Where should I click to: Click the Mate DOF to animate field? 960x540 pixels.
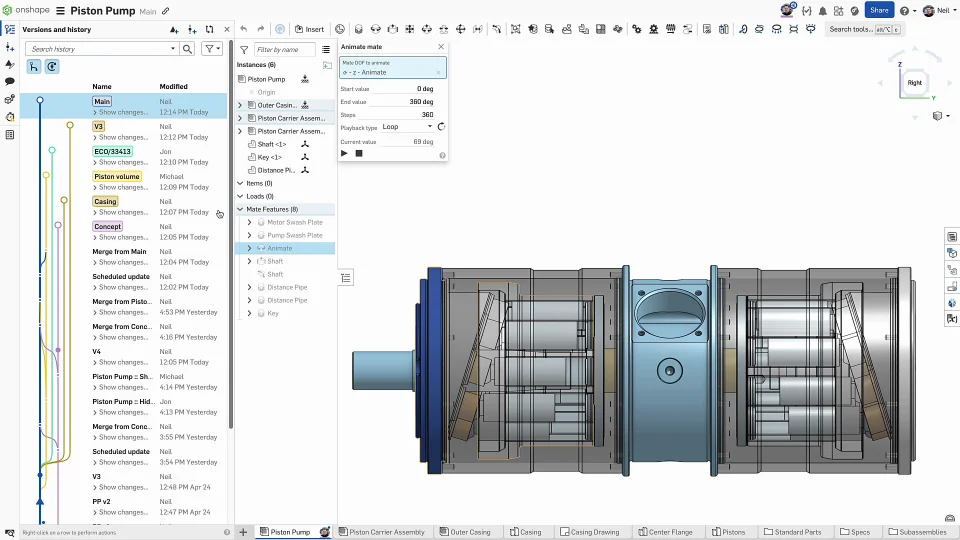[x=392, y=68]
